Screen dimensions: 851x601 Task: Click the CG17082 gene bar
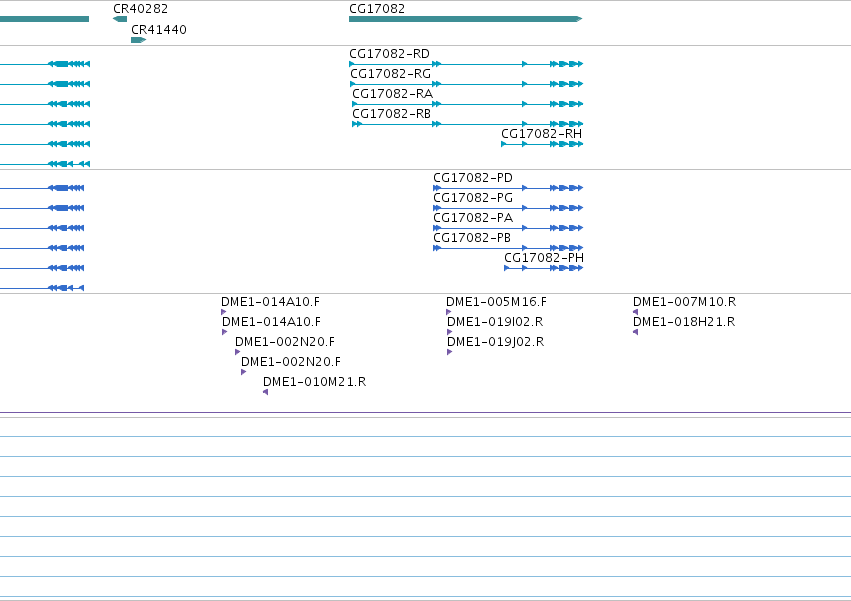466,19
